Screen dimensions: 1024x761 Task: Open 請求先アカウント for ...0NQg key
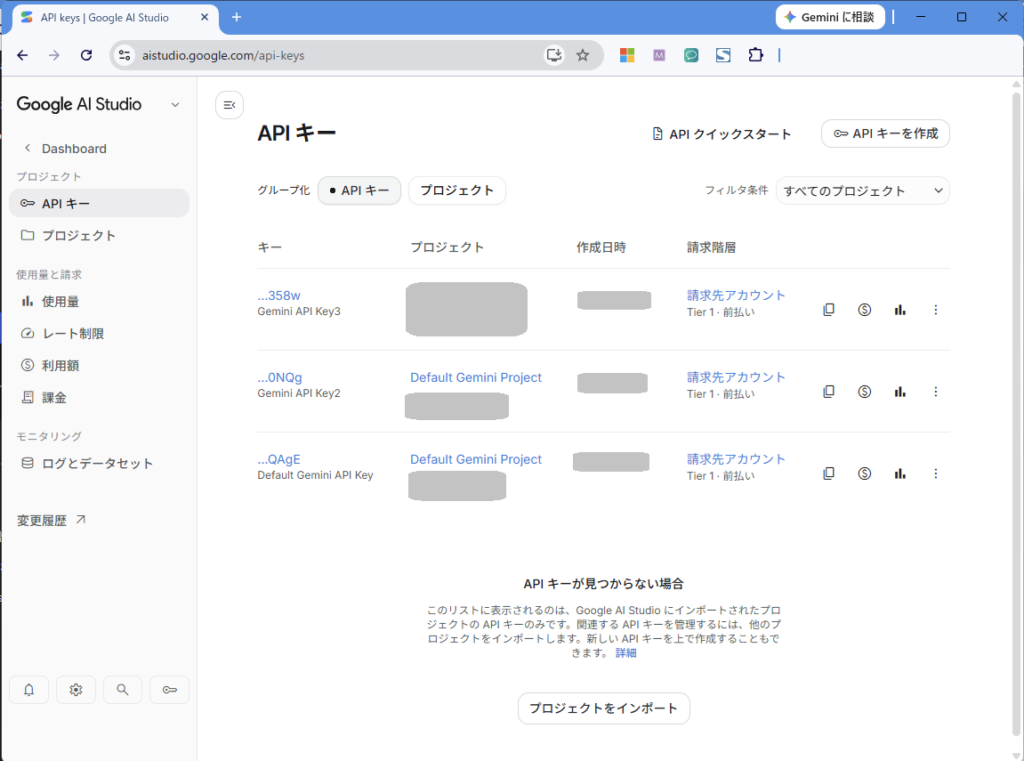(x=735, y=377)
